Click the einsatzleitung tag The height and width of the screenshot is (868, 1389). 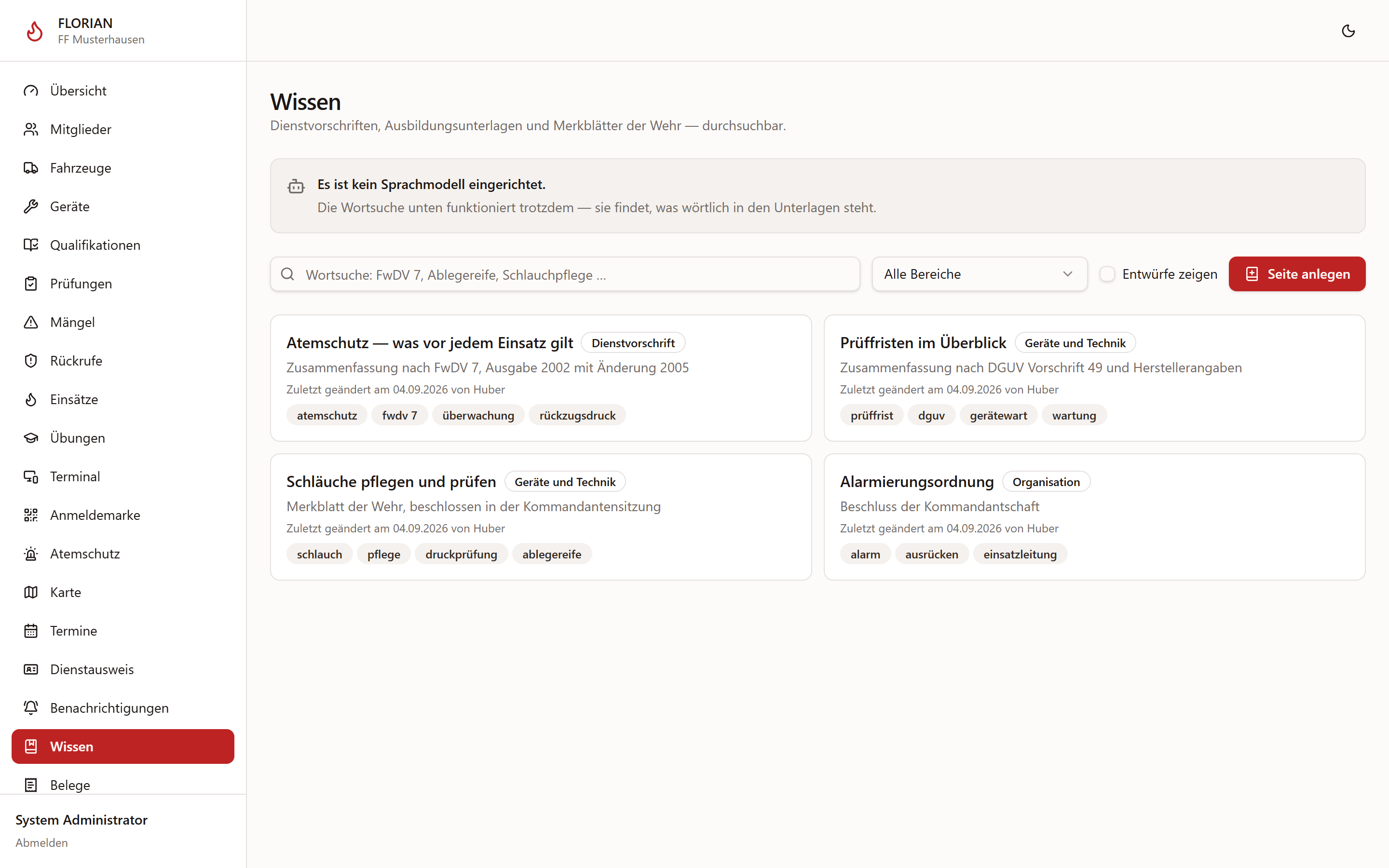click(x=1020, y=554)
